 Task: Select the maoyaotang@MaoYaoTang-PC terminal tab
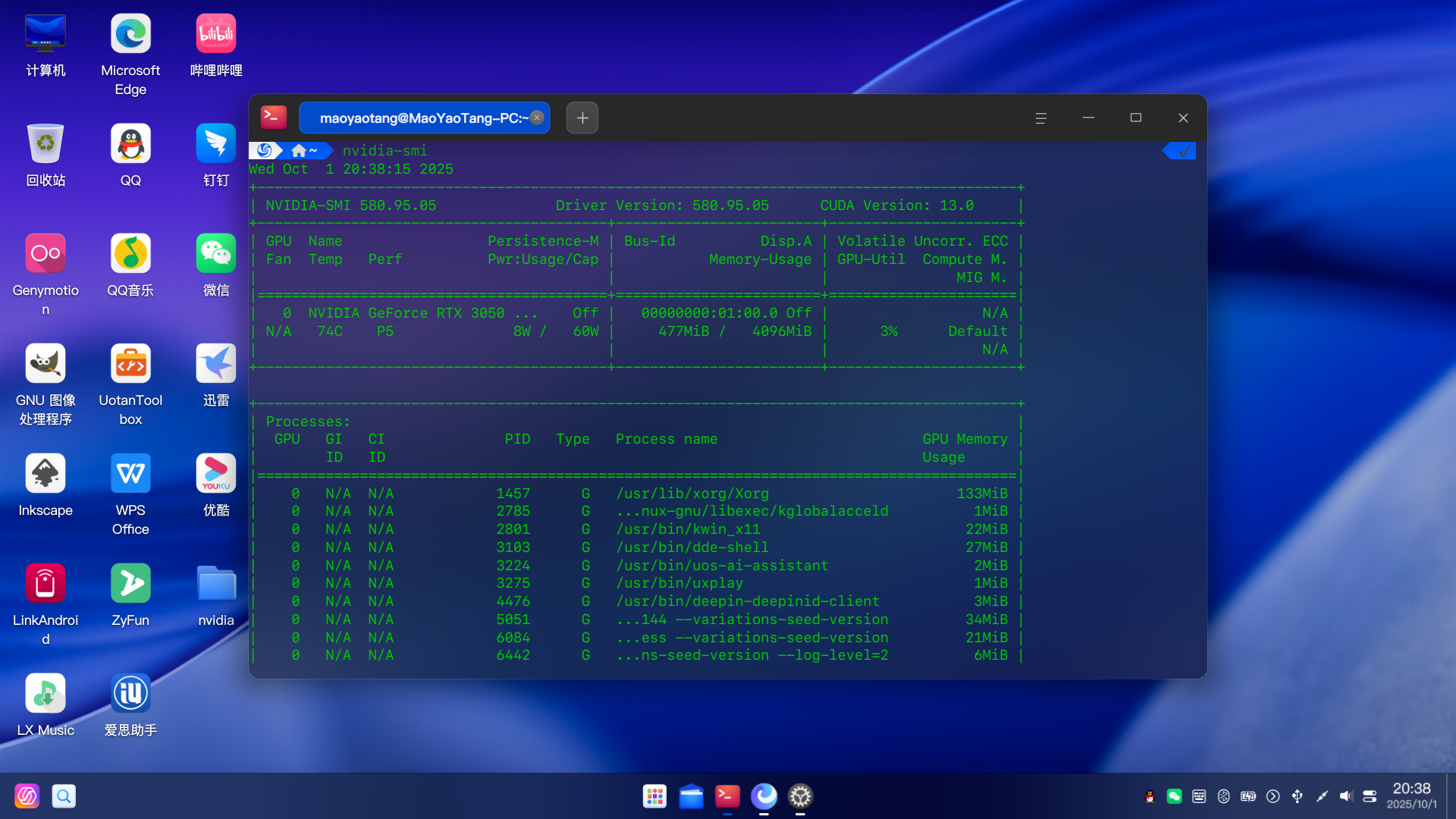pyautogui.click(x=423, y=118)
